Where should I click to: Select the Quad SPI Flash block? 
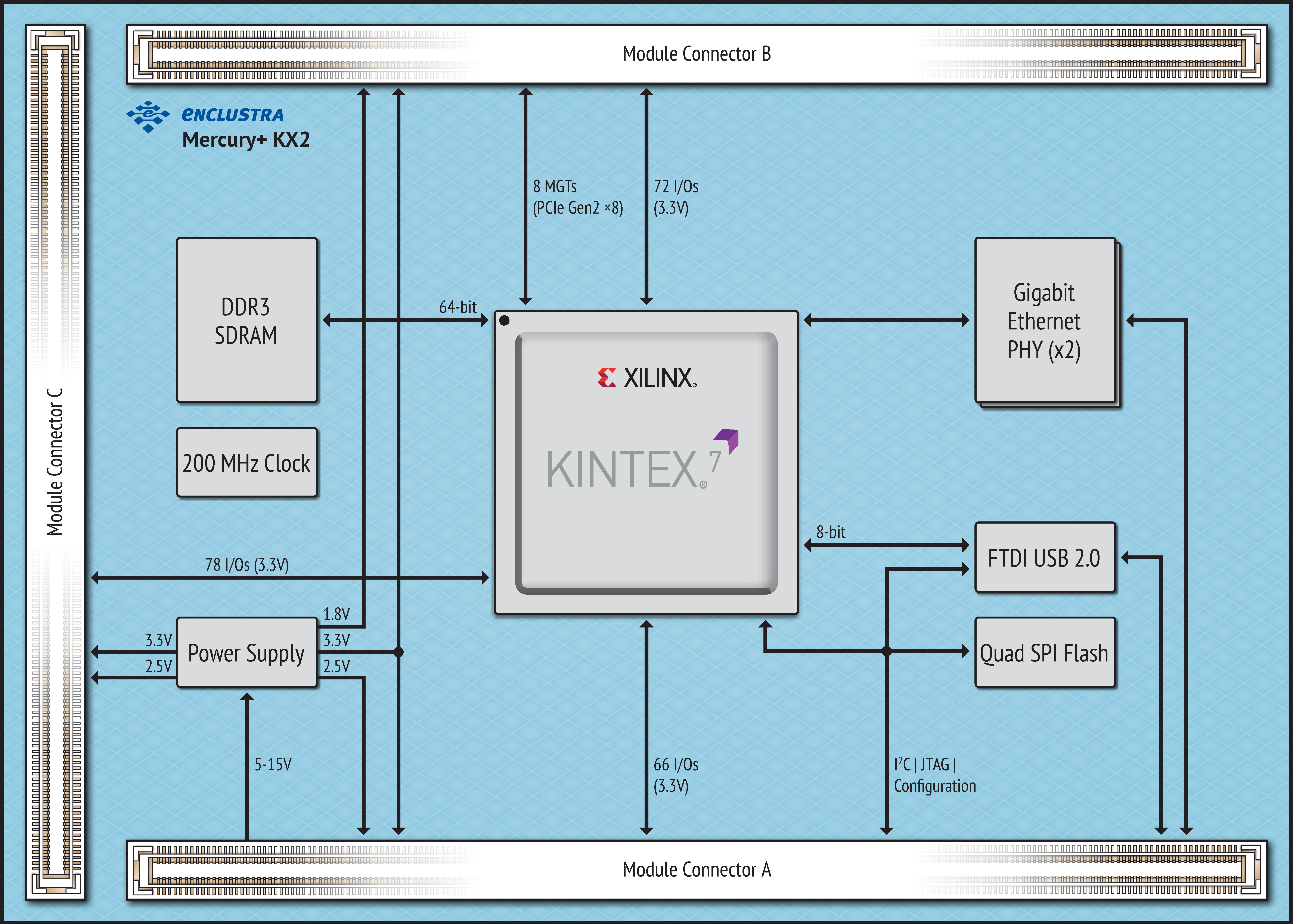pyautogui.click(x=1044, y=653)
